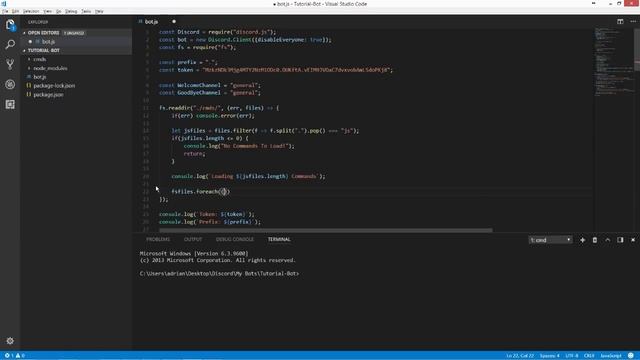Open bot.js in the project file tree
This screenshot has width=640, height=360.
[x=40, y=77]
